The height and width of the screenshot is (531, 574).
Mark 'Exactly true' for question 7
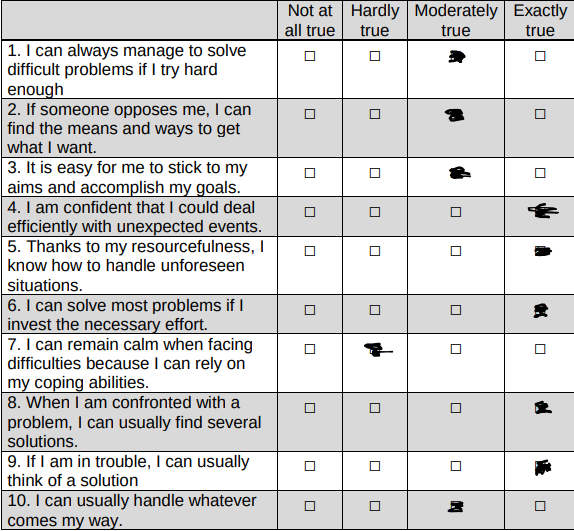pos(540,349)
